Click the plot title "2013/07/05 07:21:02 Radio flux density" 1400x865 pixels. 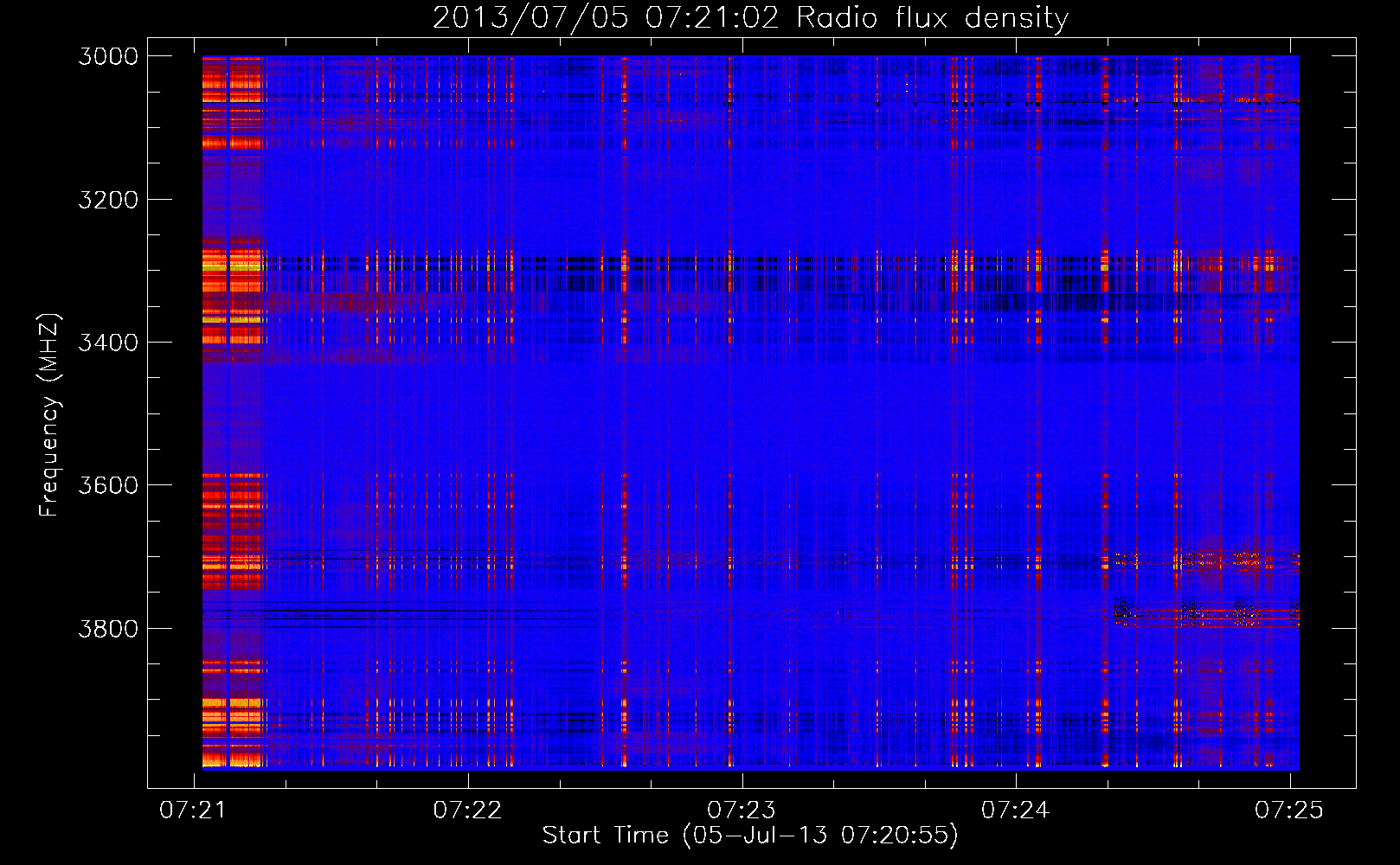click(750, 18)
